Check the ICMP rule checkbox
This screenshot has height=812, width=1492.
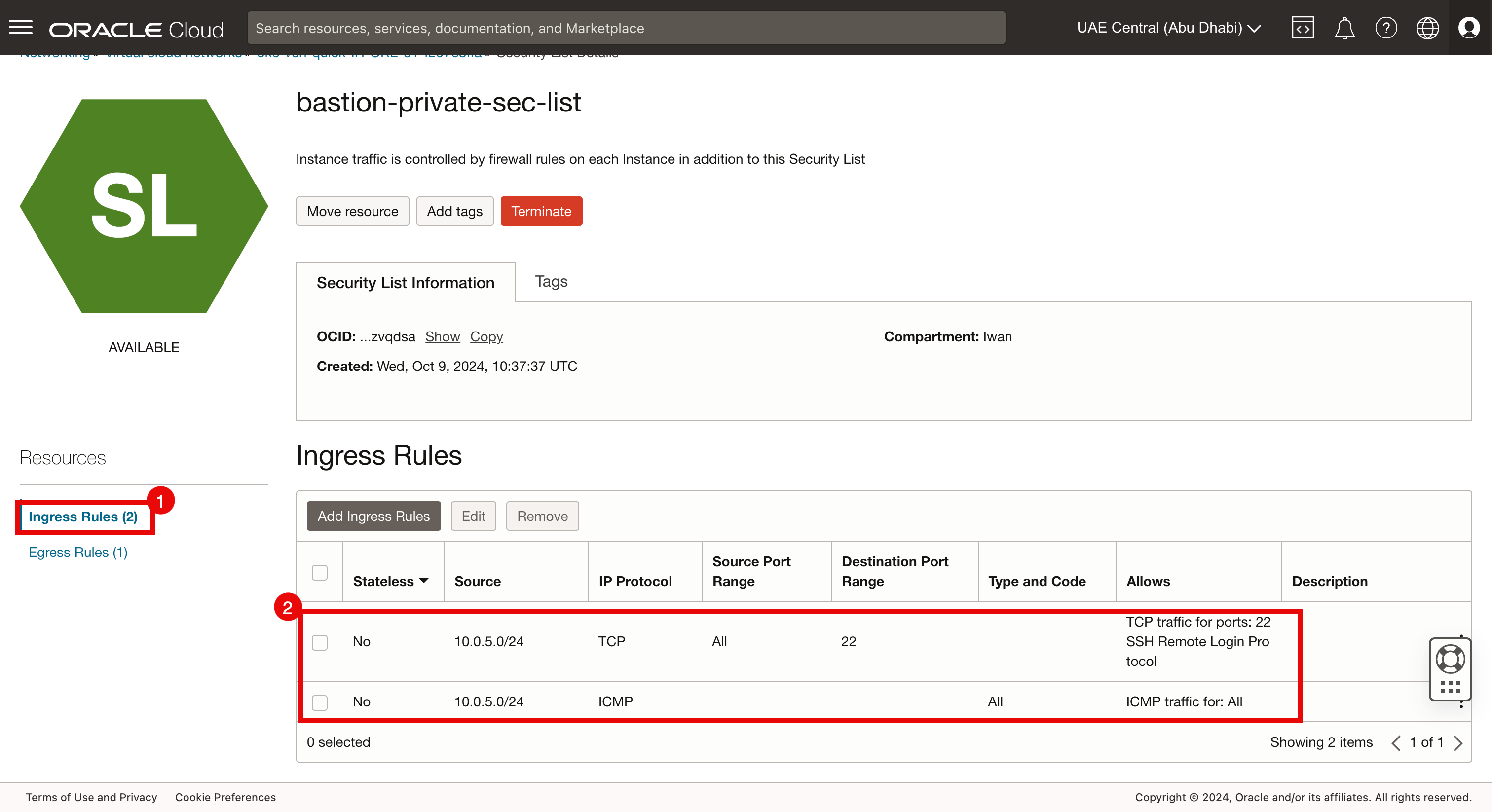[x=320, y=702]
